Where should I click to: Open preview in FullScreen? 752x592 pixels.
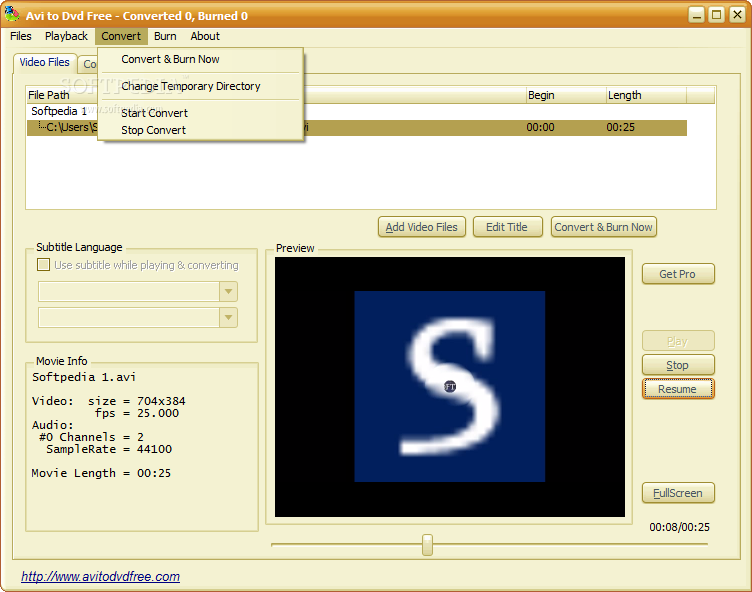(x=678, y=493)
